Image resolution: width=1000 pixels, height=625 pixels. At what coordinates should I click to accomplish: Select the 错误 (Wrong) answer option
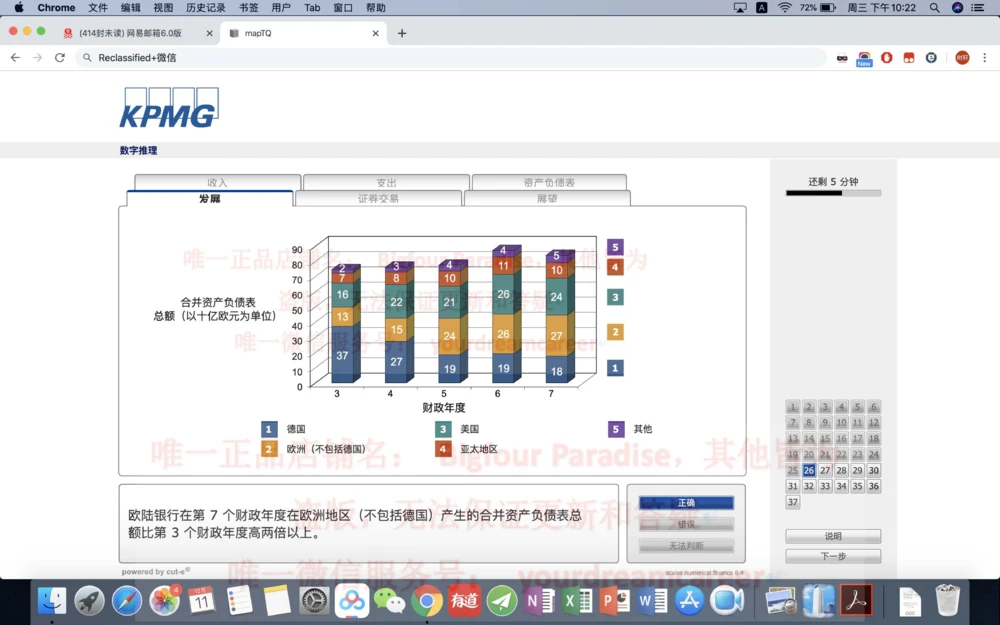(x=686, y=524)
